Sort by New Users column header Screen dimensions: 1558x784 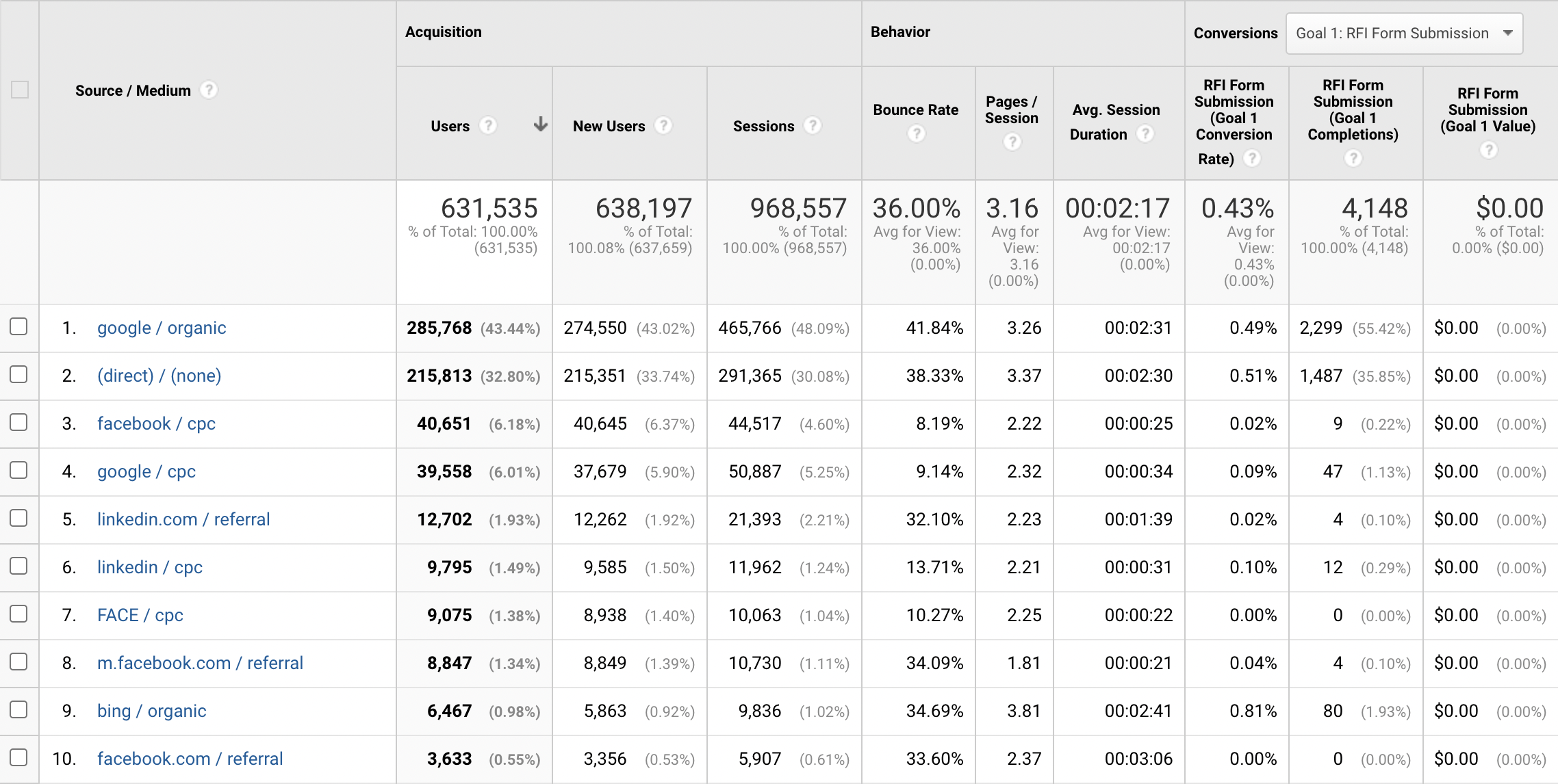[609, 126]
